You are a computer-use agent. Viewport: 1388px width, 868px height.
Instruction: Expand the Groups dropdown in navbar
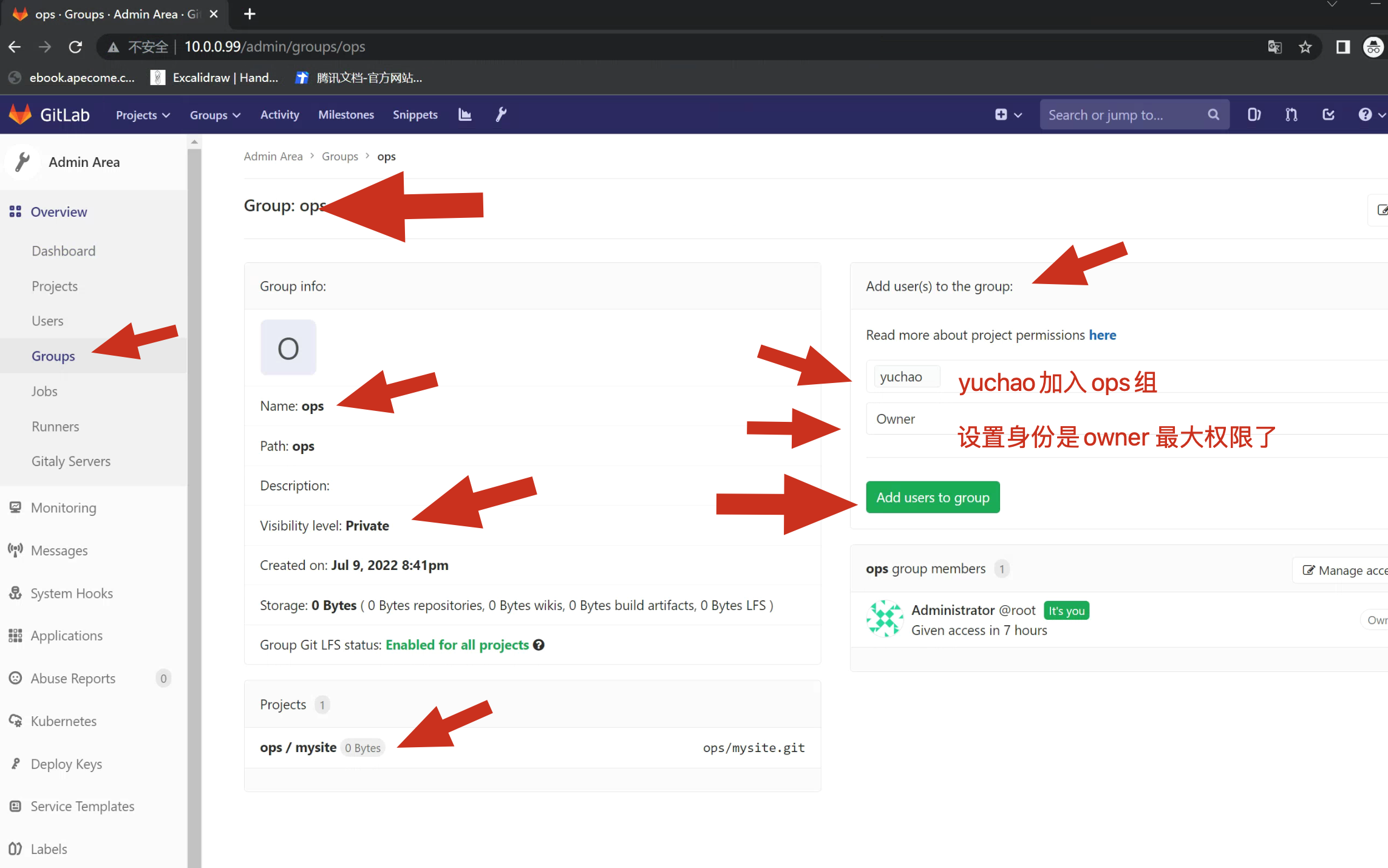pos(215,115)
